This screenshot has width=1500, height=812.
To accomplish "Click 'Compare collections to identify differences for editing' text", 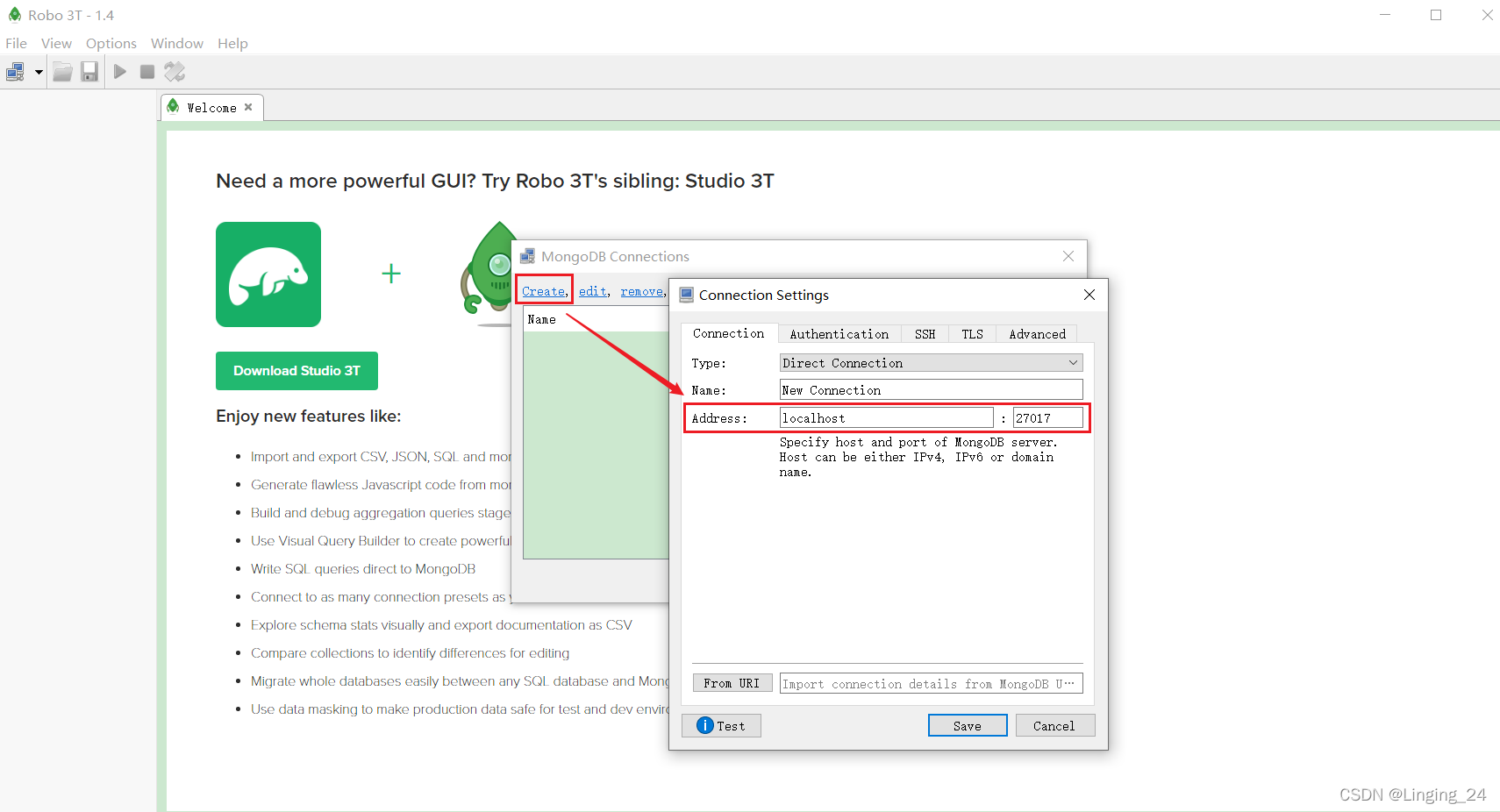I will 410,653.
